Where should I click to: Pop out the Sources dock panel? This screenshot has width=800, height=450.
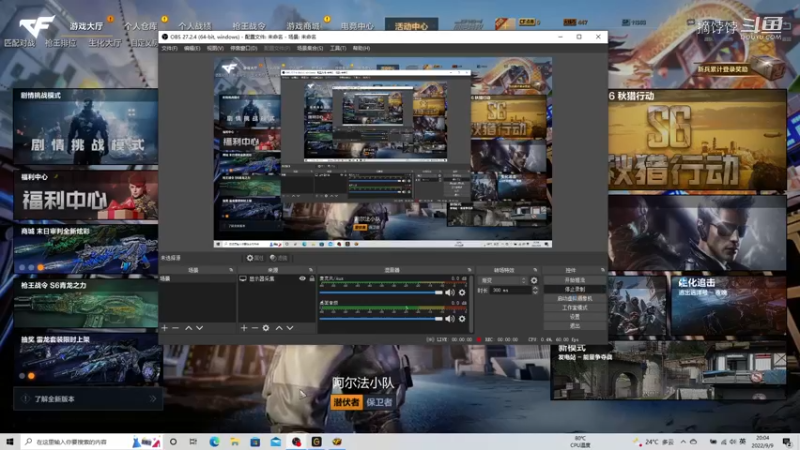coord(311,270)
